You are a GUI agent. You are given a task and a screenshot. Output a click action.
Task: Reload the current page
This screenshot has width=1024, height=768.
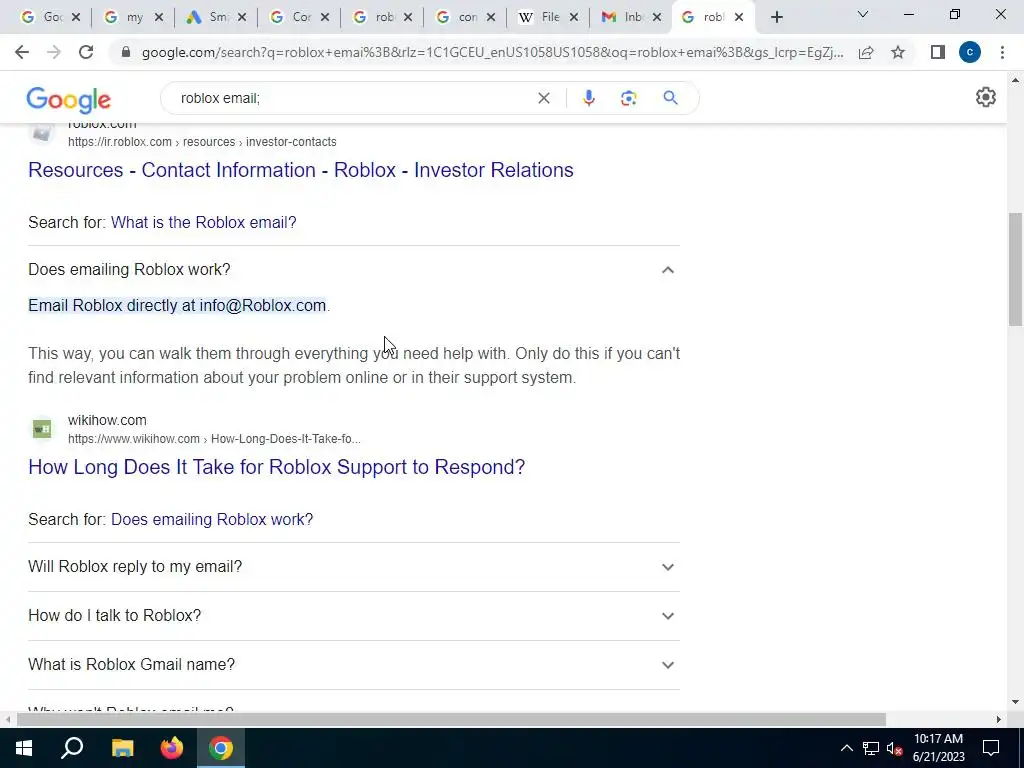click(86, 52)
